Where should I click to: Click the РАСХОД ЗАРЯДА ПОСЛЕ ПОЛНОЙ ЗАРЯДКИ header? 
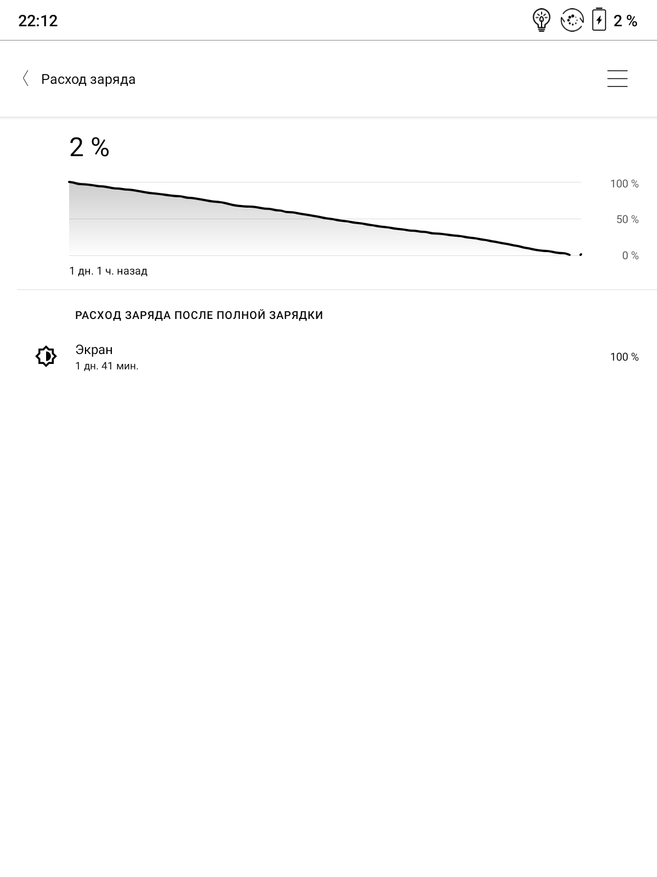(199, 315)
